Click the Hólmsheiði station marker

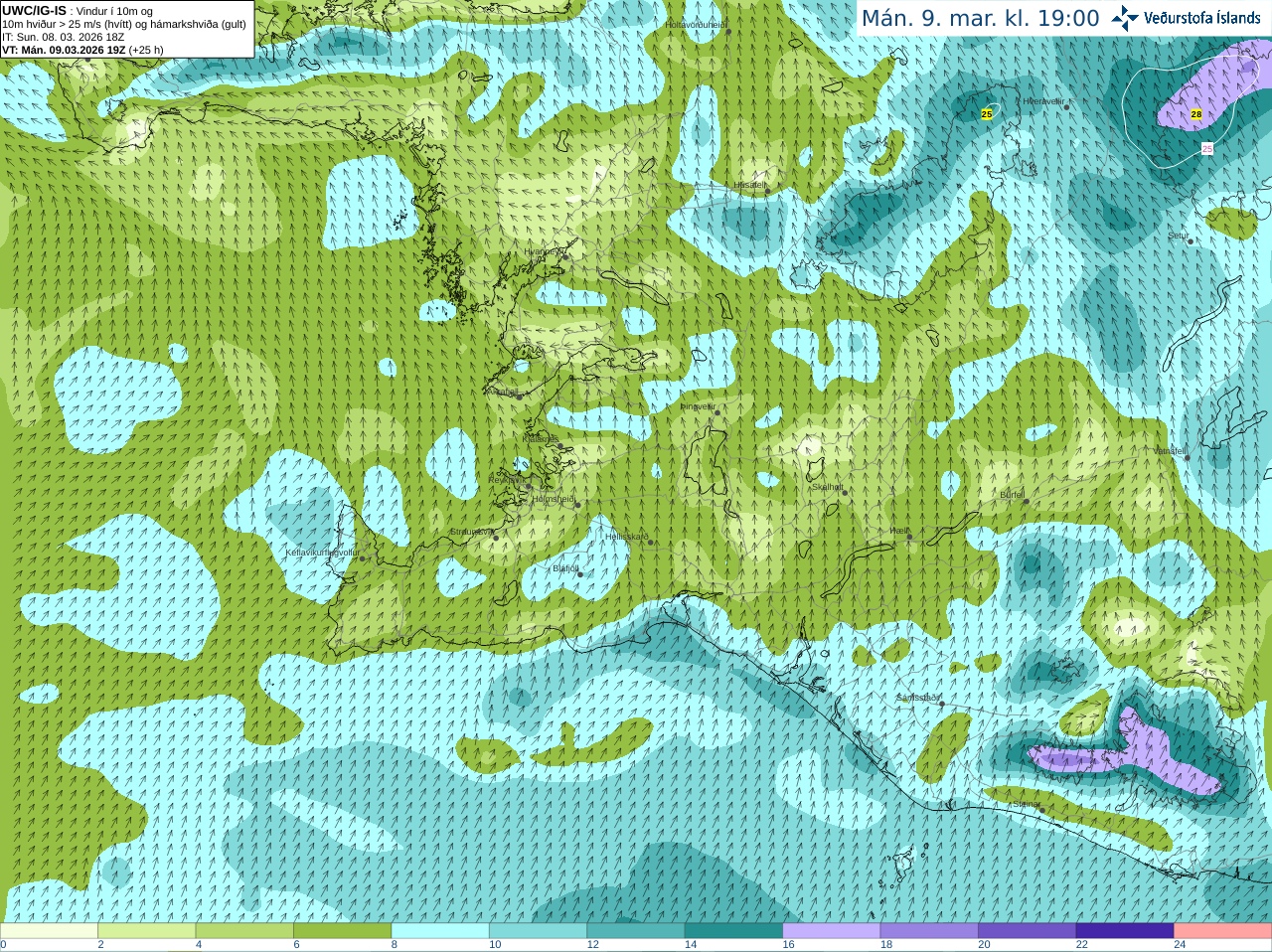click(x=577, y=505)
